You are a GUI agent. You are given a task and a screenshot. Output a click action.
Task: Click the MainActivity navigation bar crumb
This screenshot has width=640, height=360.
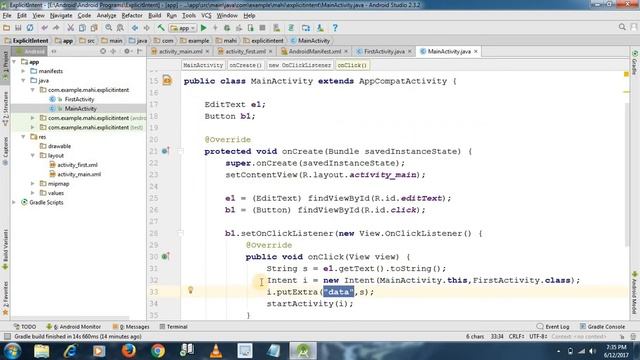[x=310, y=41]
